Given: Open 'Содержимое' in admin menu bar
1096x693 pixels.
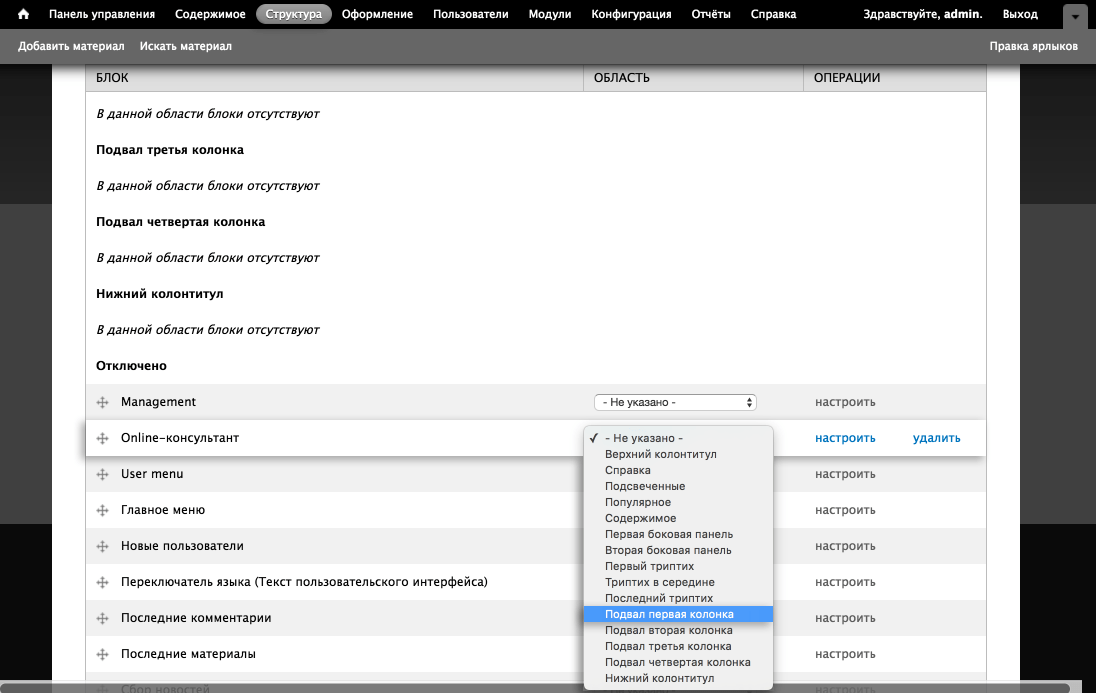Looking at the screenshot, I should pos(210,14).
